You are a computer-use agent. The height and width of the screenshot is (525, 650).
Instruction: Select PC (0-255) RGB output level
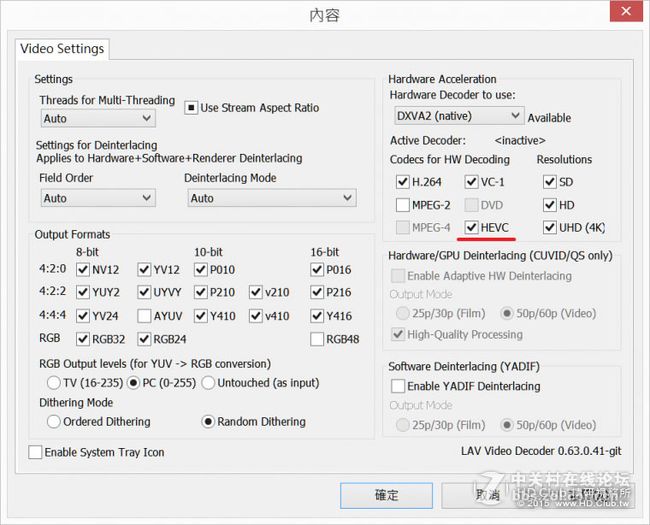(x=133, y=383)
